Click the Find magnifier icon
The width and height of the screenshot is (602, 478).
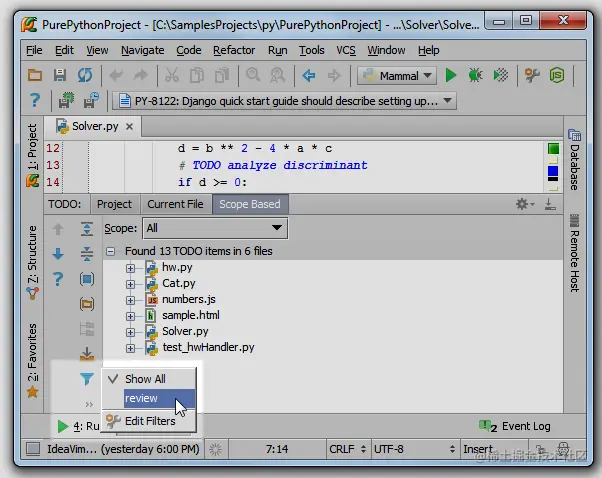tap(253, 74)
